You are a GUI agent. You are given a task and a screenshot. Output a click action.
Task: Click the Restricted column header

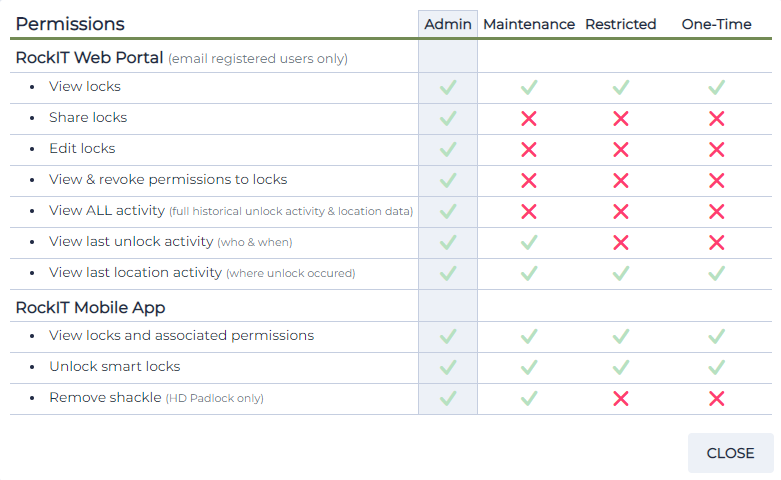pos(621,24)
